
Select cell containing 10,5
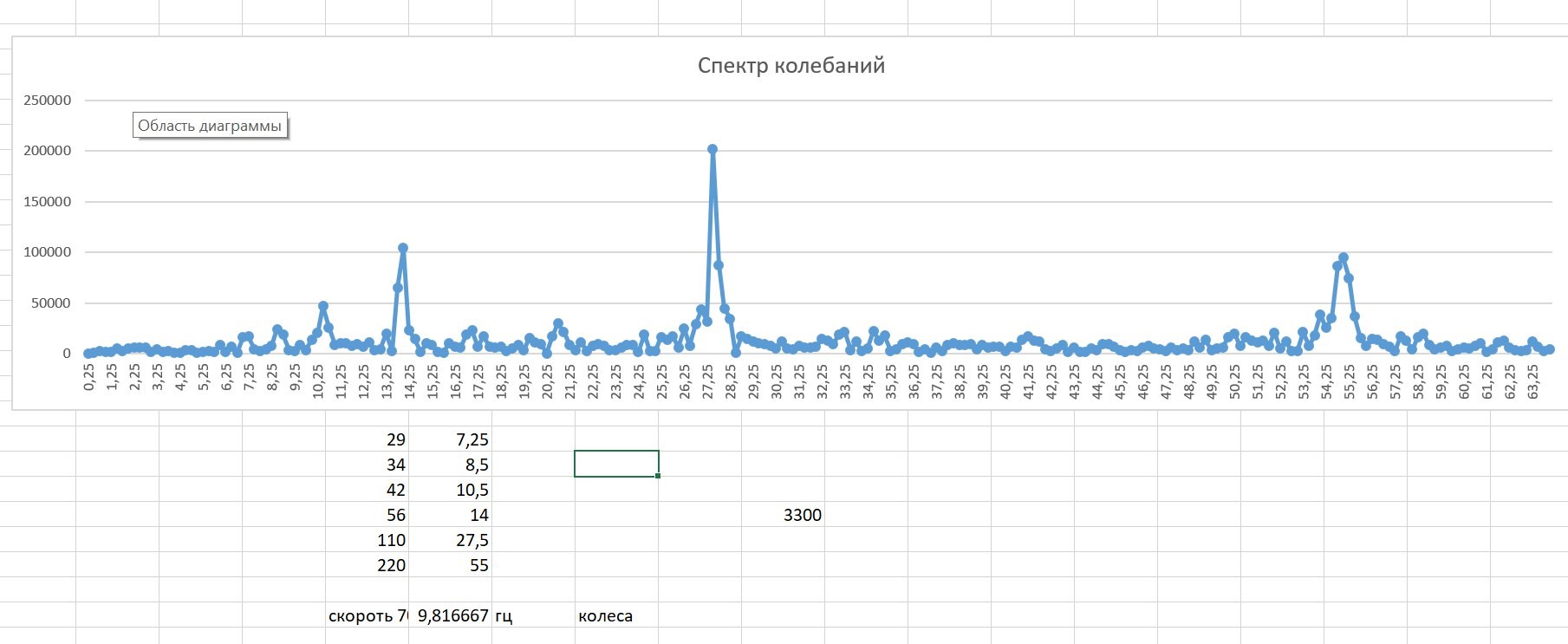click(x=450, y=490)
